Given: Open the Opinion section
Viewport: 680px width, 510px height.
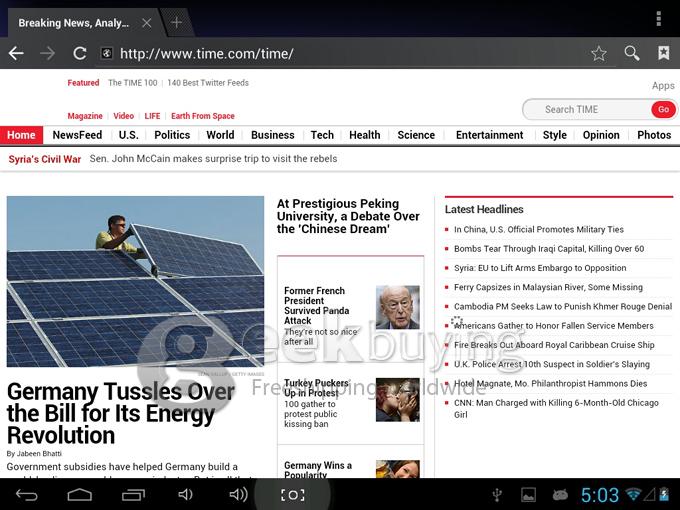Looking at the screenshot, I should (601, 135).
